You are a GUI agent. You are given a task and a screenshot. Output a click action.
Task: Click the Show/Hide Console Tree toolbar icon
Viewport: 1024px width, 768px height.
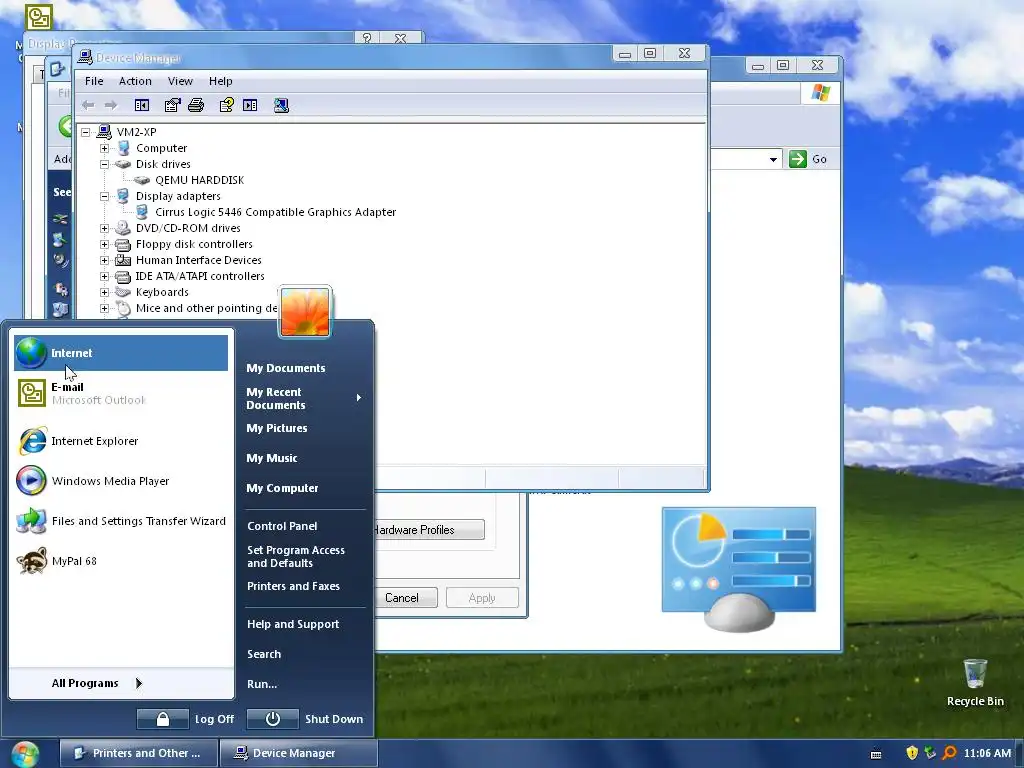click(142, 105)
